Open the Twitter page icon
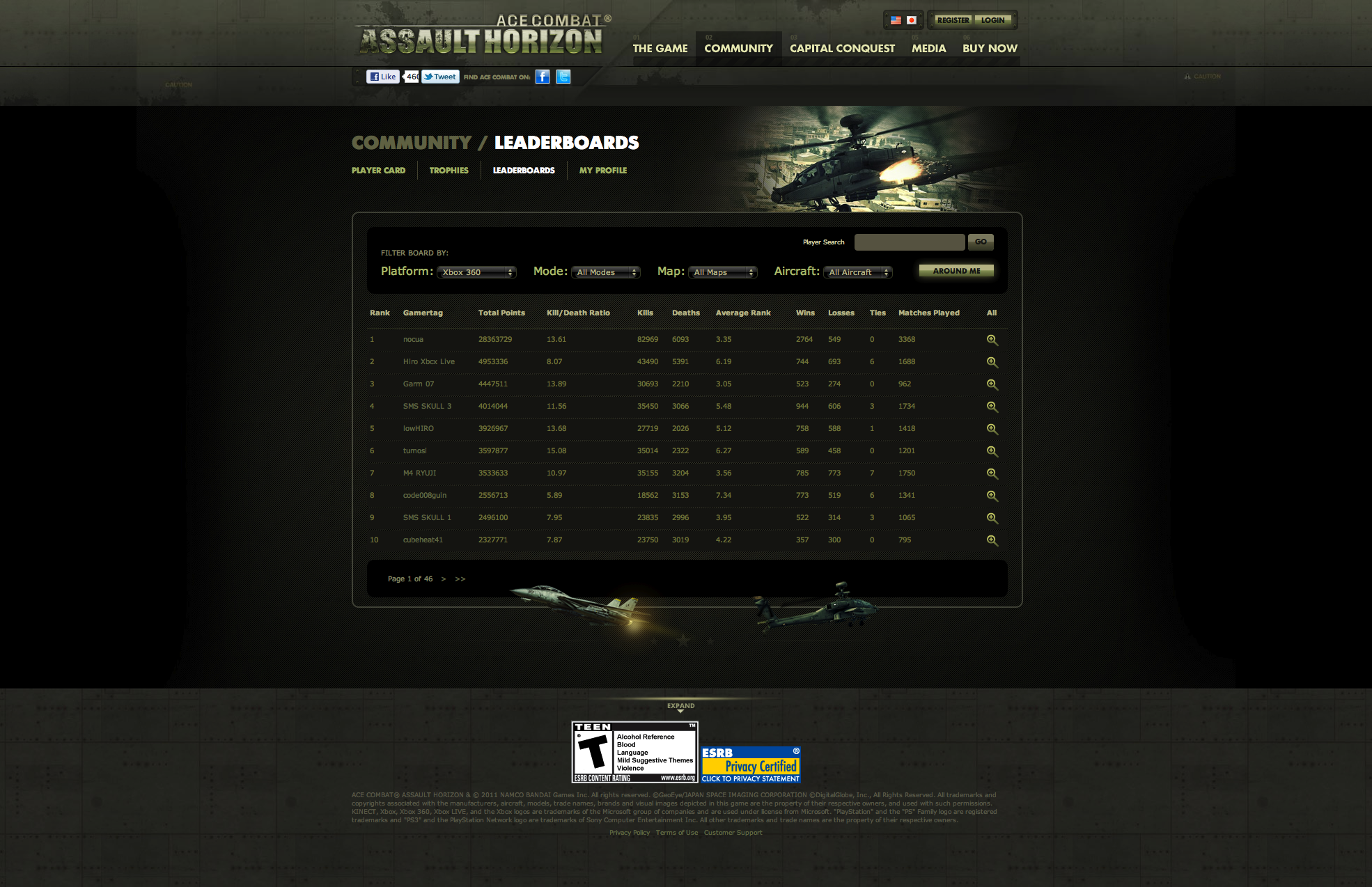 pos(563,77)
